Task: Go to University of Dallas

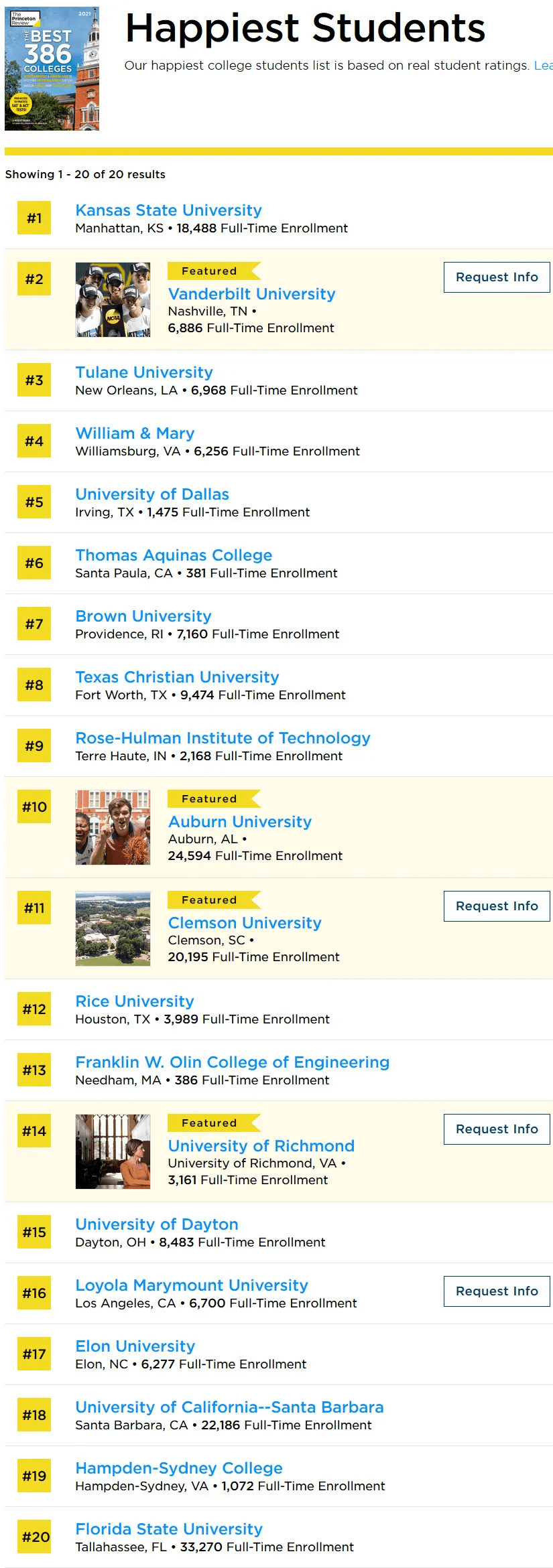Action: (152, 494)
